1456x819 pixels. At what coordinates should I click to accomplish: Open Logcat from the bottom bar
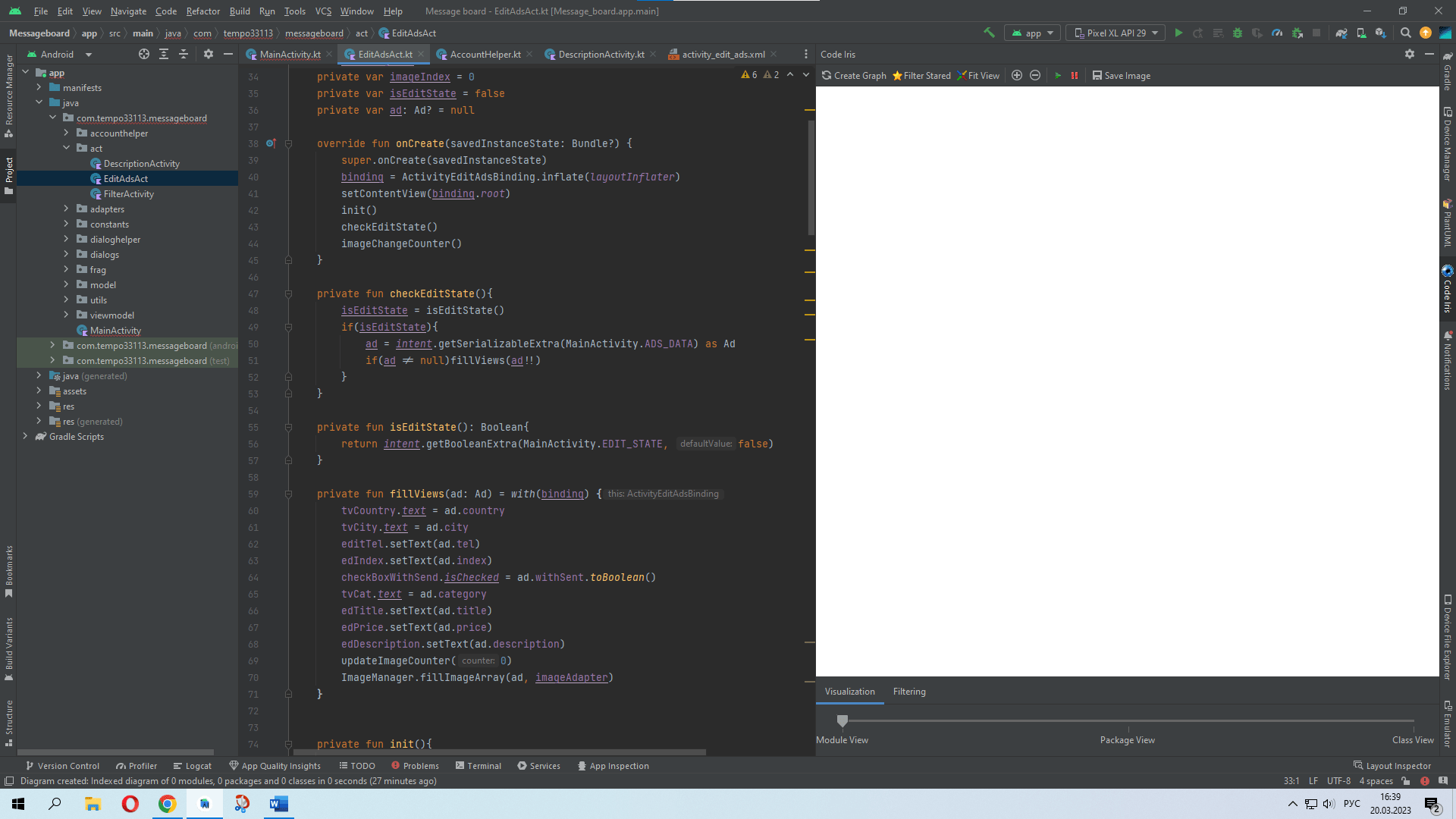click(x=192, y=766)
